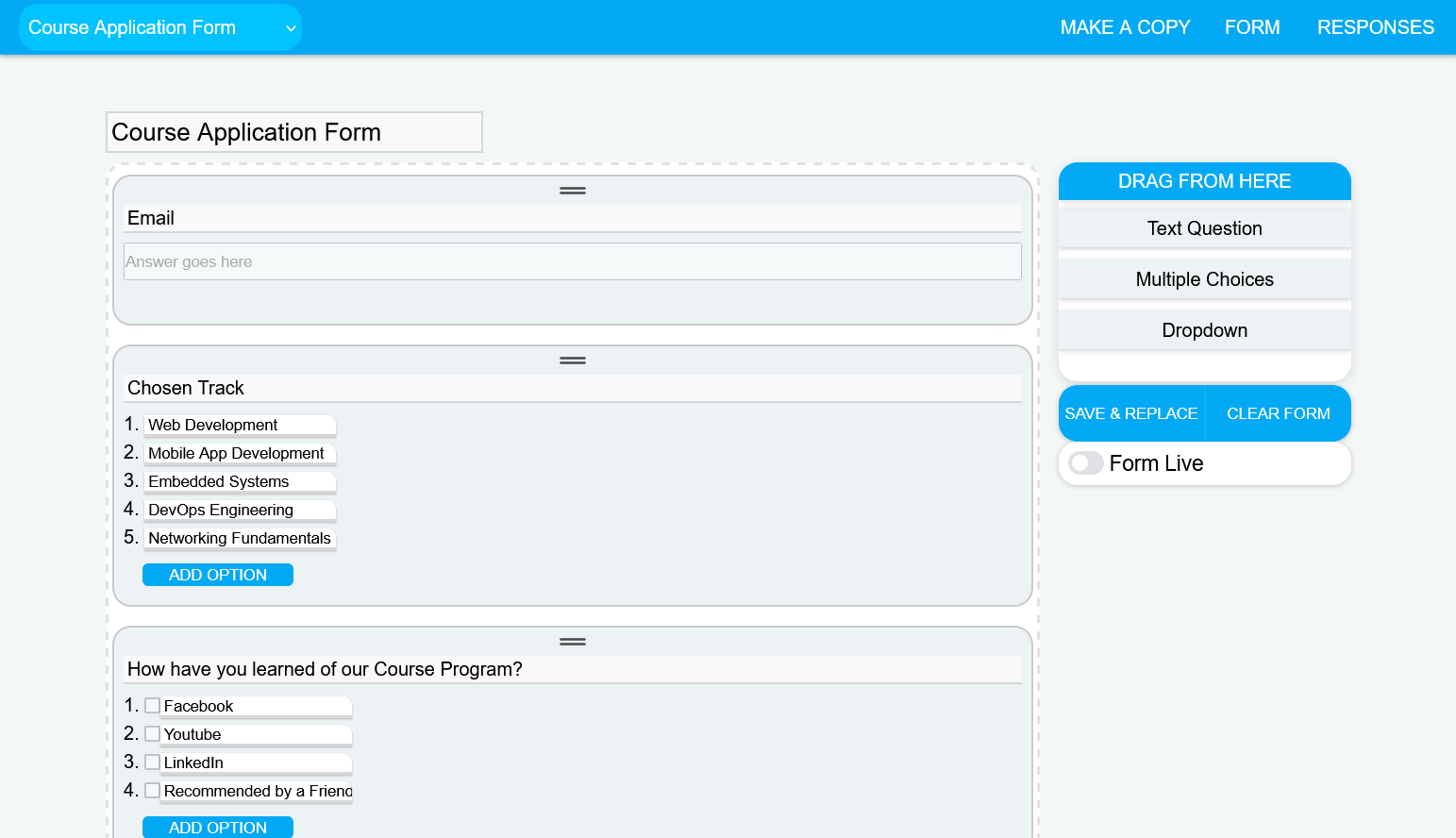The image size is (1456, 838).
Task: Toggle the Form Live switch
Action: point(1086,463)
